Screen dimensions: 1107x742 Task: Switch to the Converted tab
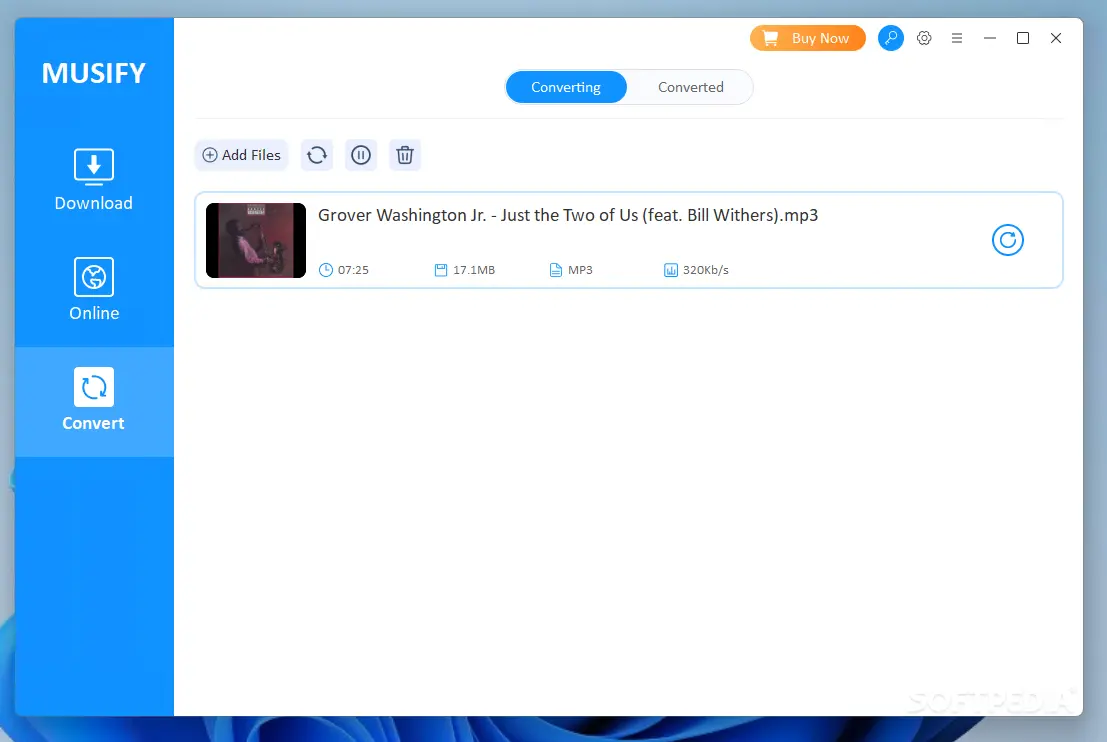click(x=690, y=87)
